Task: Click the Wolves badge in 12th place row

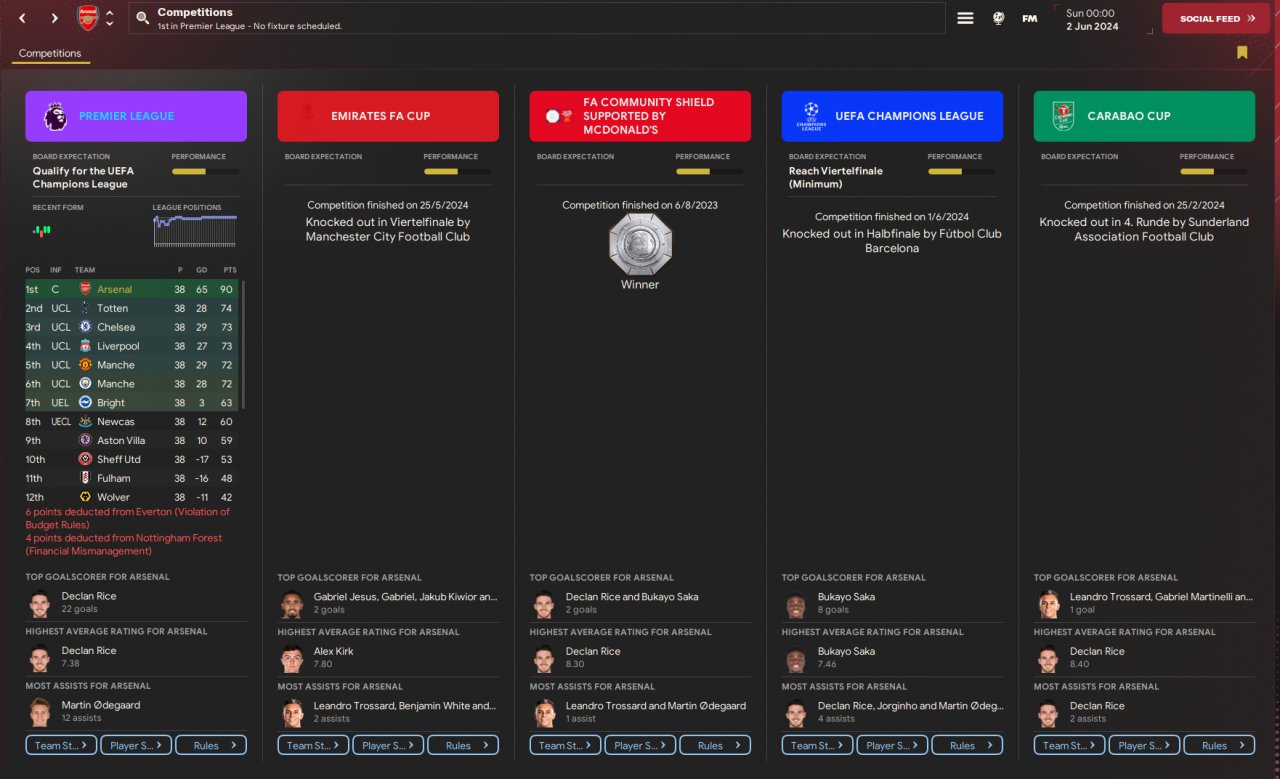Action: coord(85,497)
